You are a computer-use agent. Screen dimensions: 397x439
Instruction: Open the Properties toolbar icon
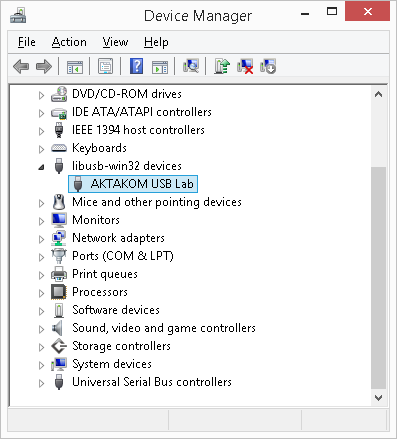(x=106, y=66)
